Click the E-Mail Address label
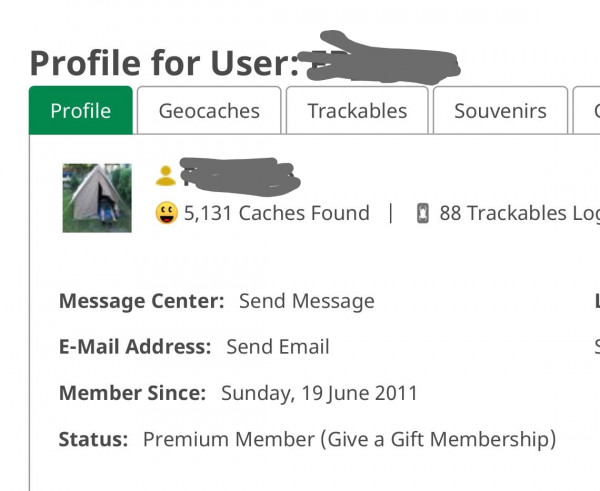The height and width of the screenshot is (491, 600). (x=135, y=347)
